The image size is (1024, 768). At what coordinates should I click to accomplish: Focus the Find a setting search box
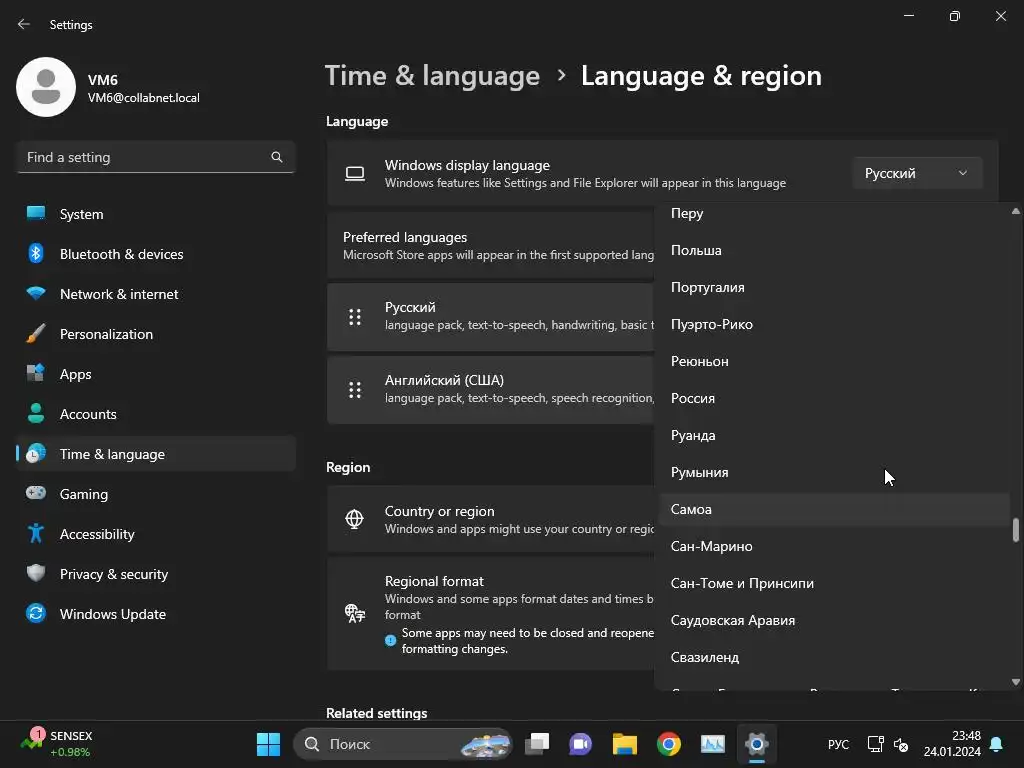tap(156, 157)
